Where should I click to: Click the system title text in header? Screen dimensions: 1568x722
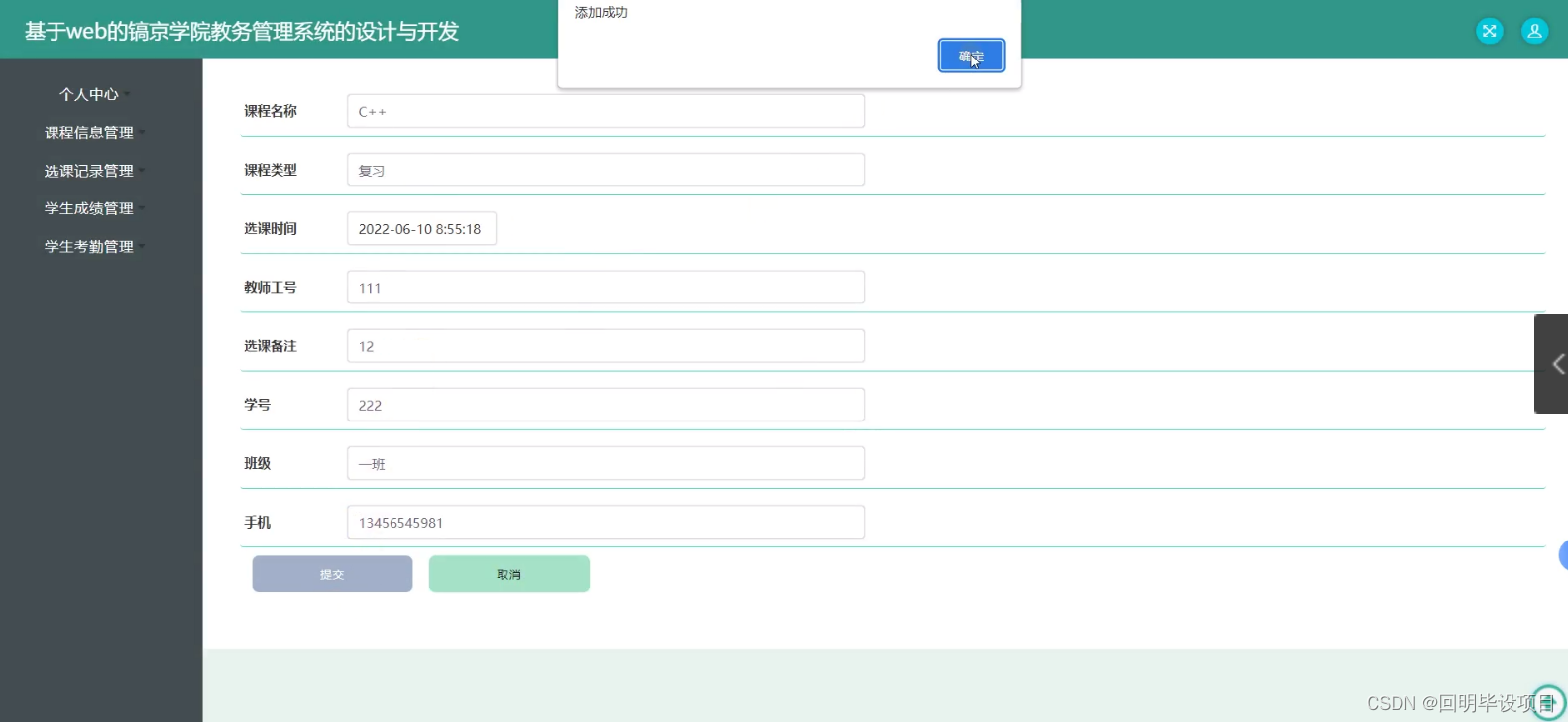(242, 32)
